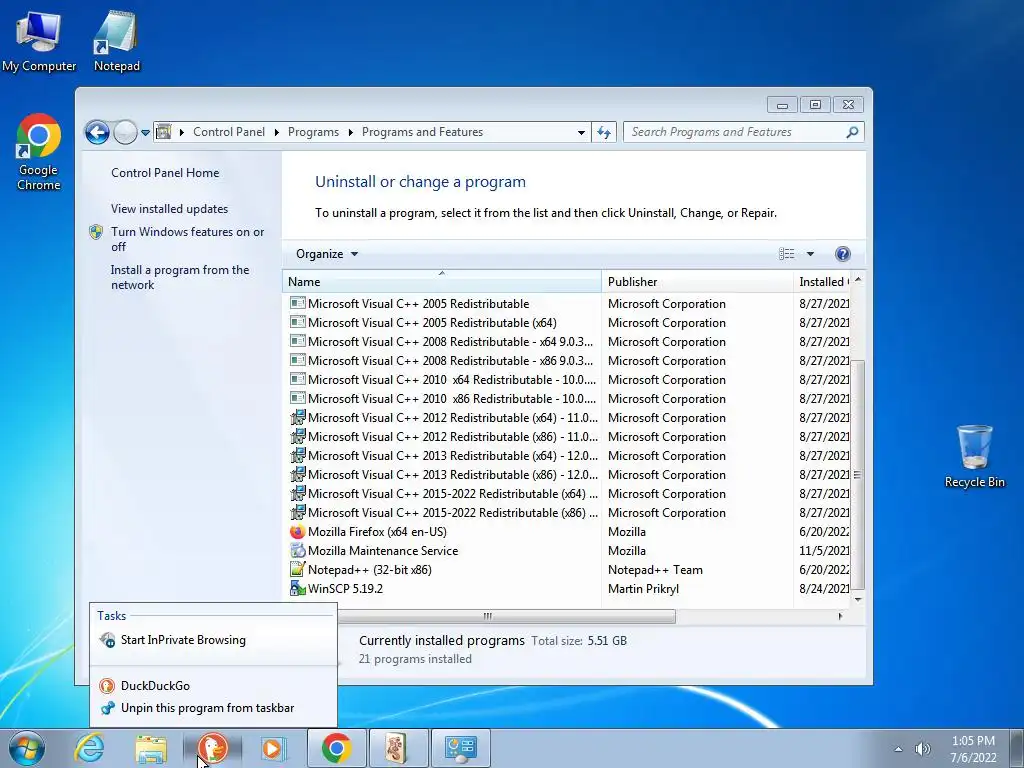
Task: Select the Google Chrome desktop shortcut
Action: click(39, 152)
